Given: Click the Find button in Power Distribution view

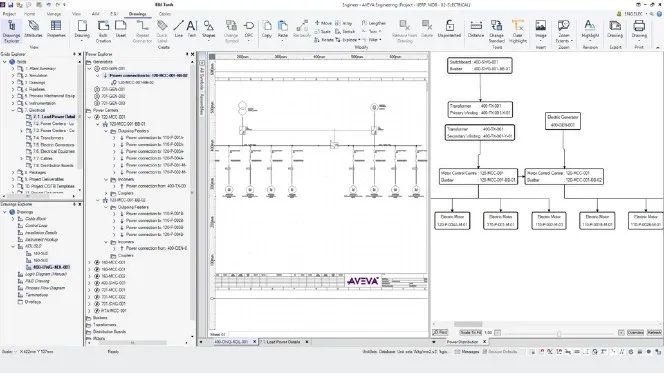Looking at the screenshot, I should pos(440,332).
